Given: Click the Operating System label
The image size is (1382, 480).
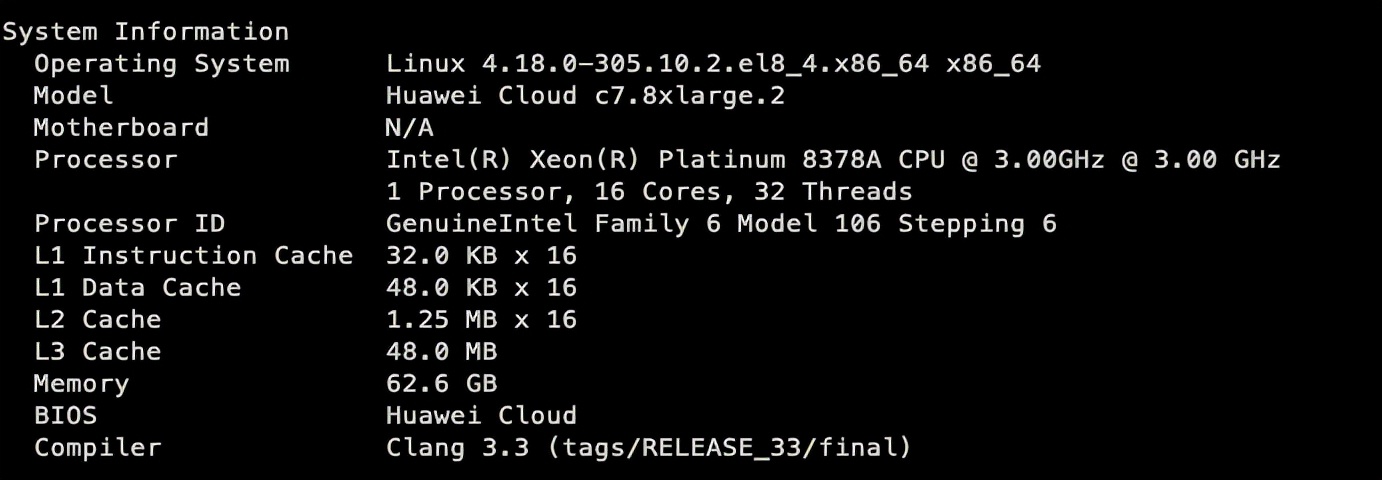Looking at the screenshot, I should coord(161,64).
